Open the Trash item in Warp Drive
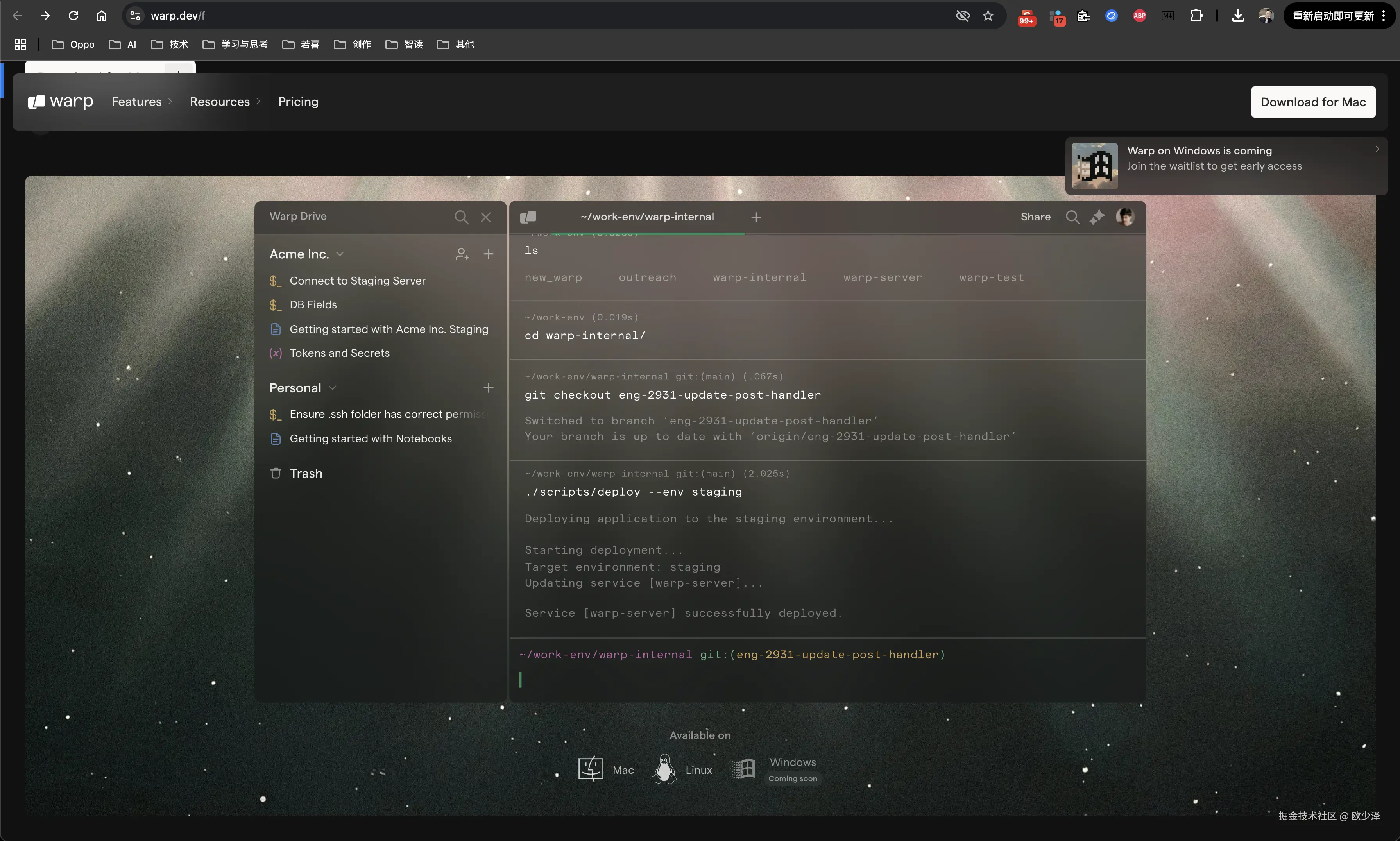Viewport: 1400px width, 841px height. pyautogui.click(x=306, y=473)
